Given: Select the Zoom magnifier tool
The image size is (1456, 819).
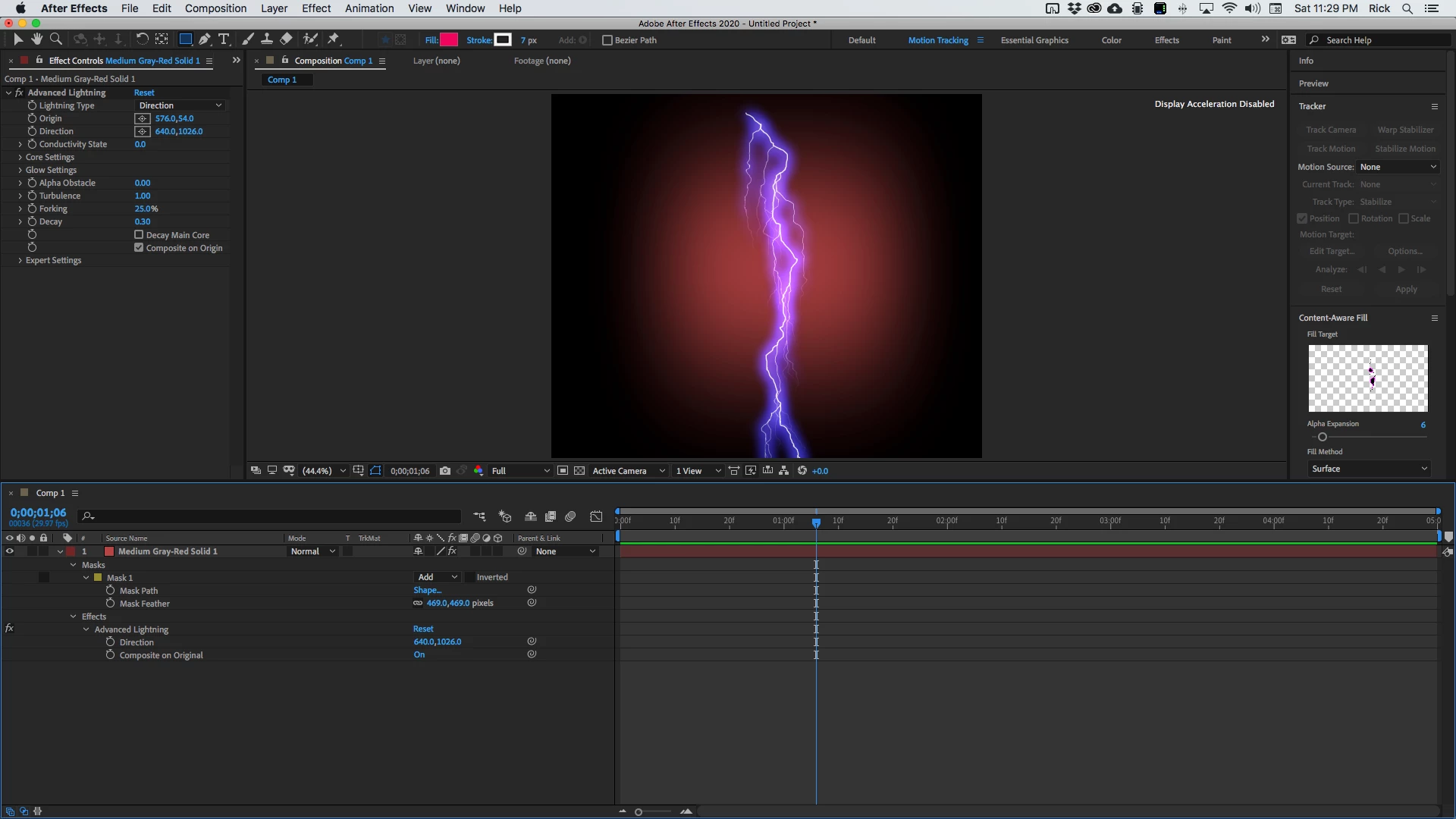Looking at the screenshot, I should (x=55, y=39).
